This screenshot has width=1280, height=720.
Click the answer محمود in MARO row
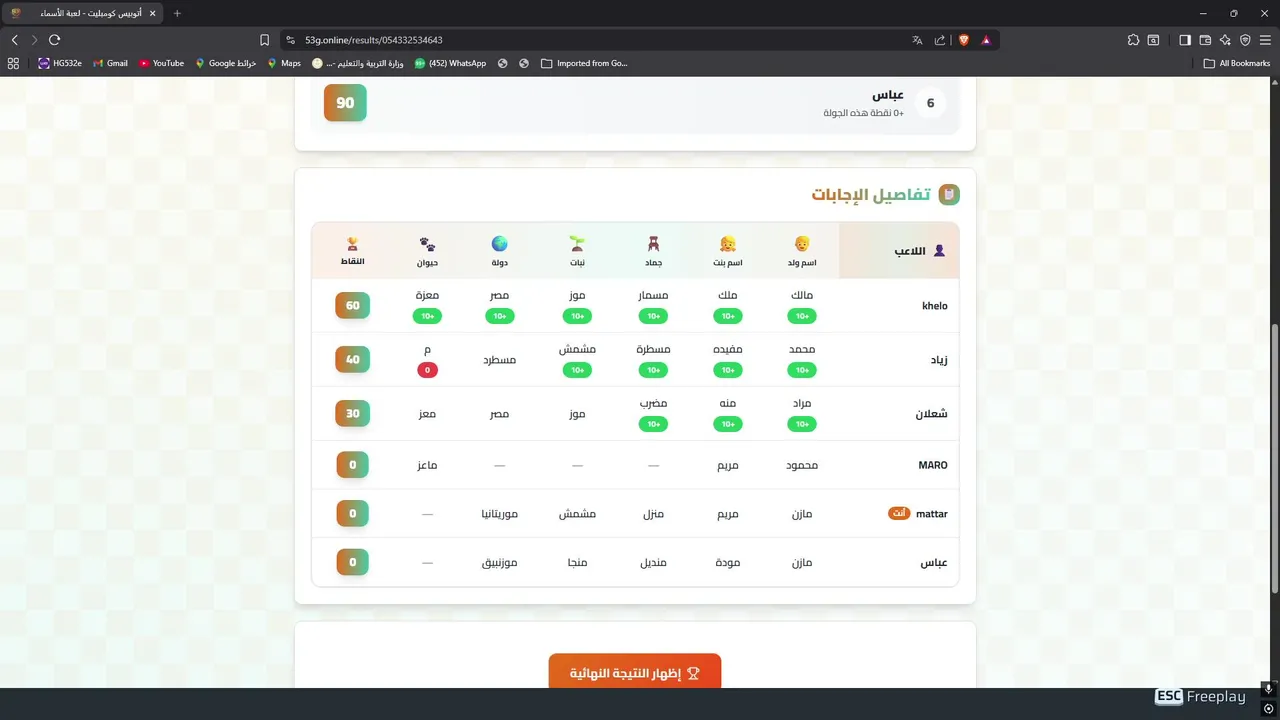pyautogui.click(x=802, y=465)
